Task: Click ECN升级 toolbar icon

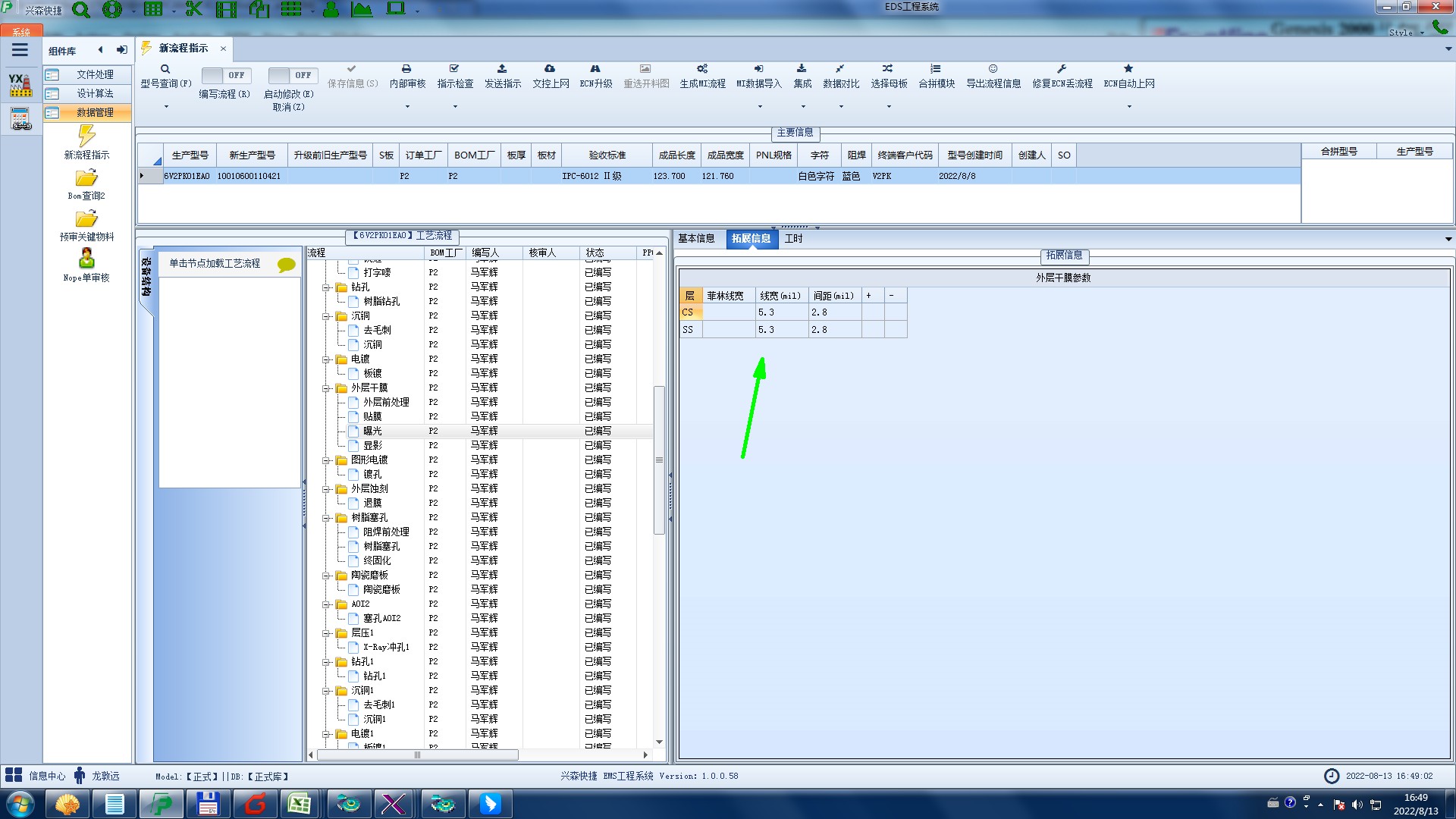Action: (595, 69)
